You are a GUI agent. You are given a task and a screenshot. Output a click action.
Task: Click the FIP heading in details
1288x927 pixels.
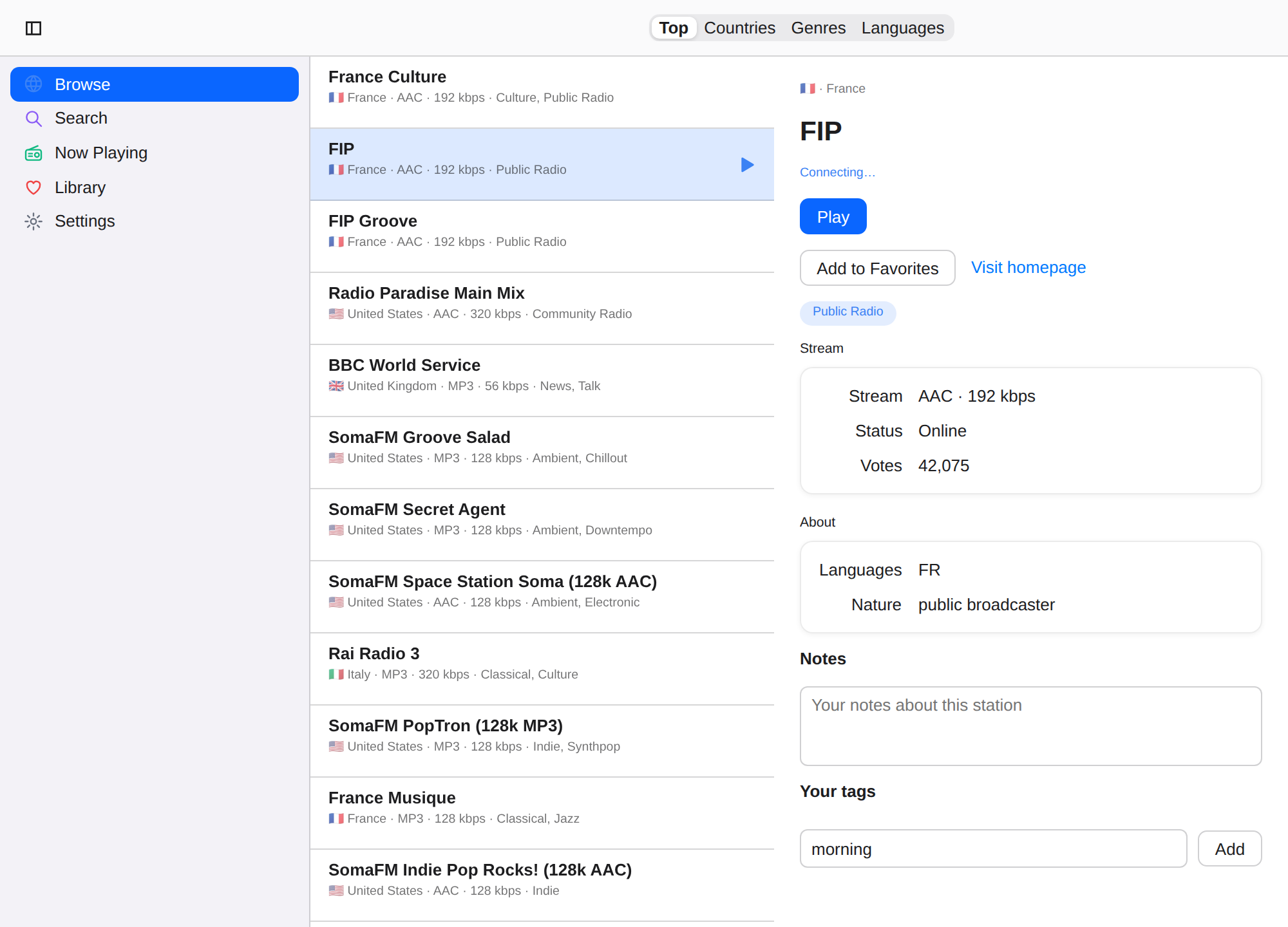(820, 131)
